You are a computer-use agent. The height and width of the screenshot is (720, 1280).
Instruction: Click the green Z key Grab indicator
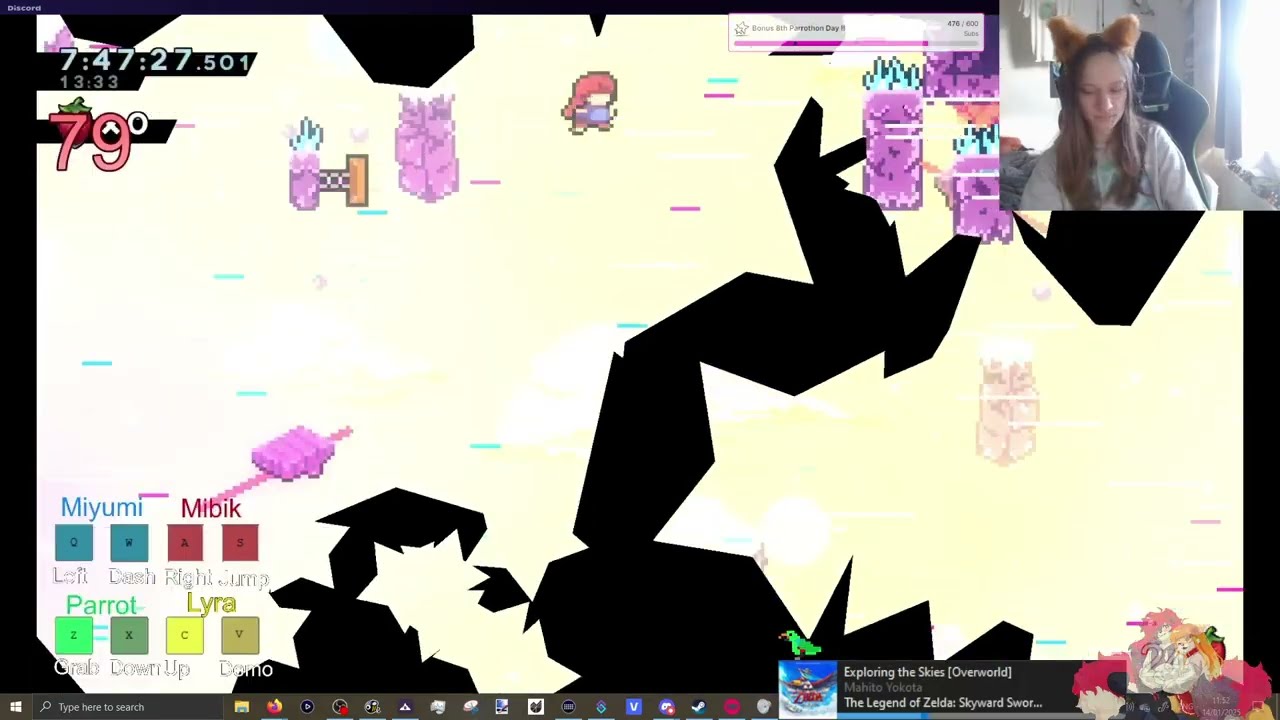pyautogui.click(x=73, y=635)
